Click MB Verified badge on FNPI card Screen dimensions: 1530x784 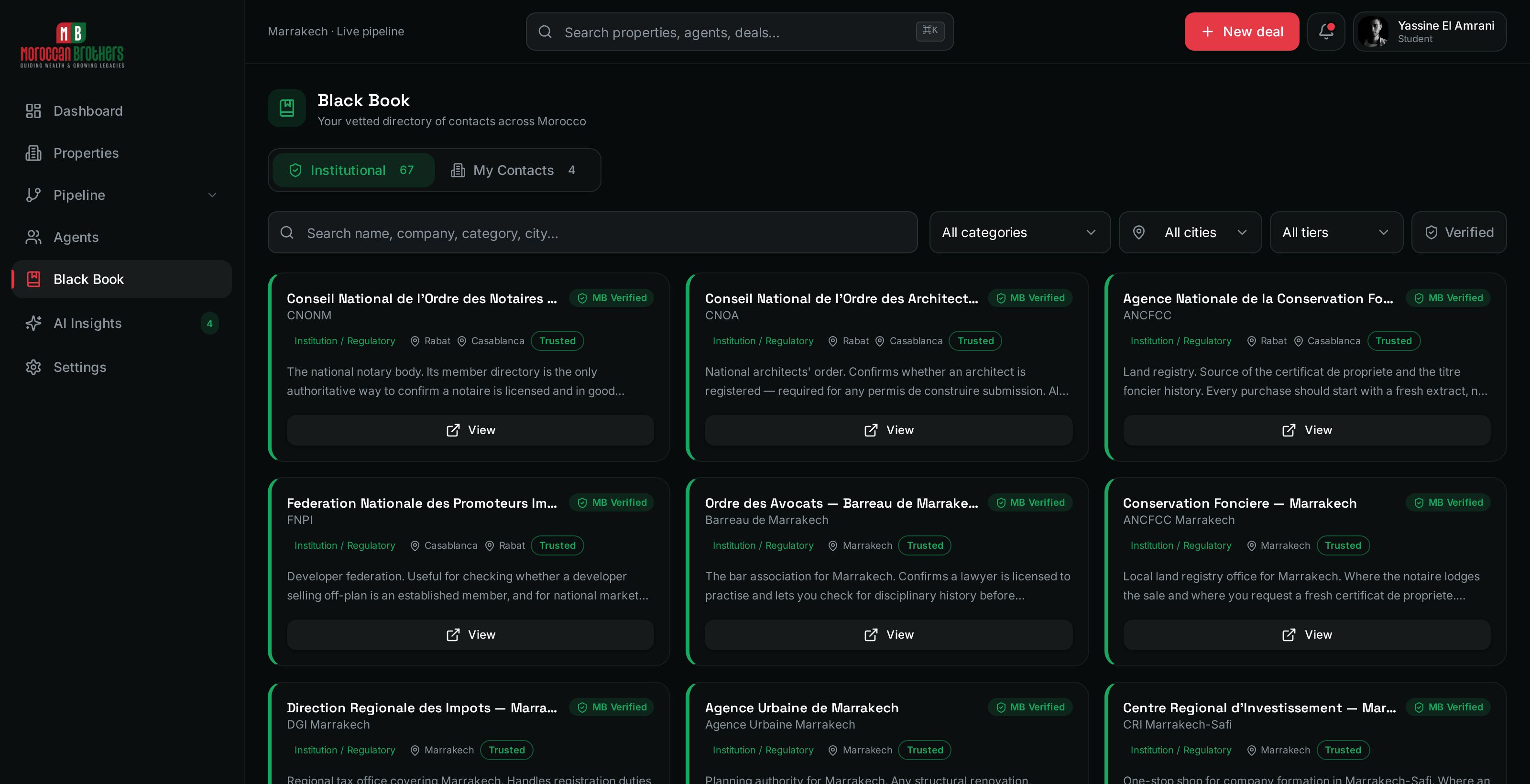(x=612, y=502)
